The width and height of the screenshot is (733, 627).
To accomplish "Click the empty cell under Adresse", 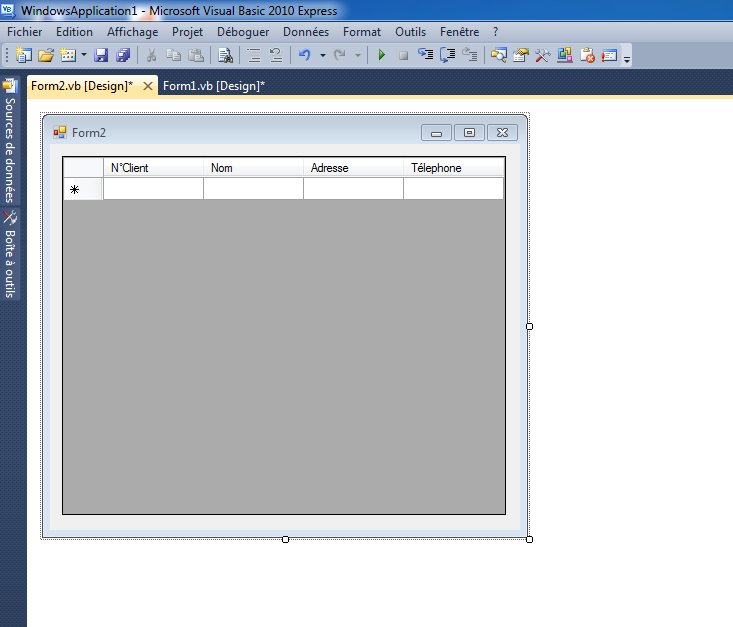I will [x=353, y=189].
